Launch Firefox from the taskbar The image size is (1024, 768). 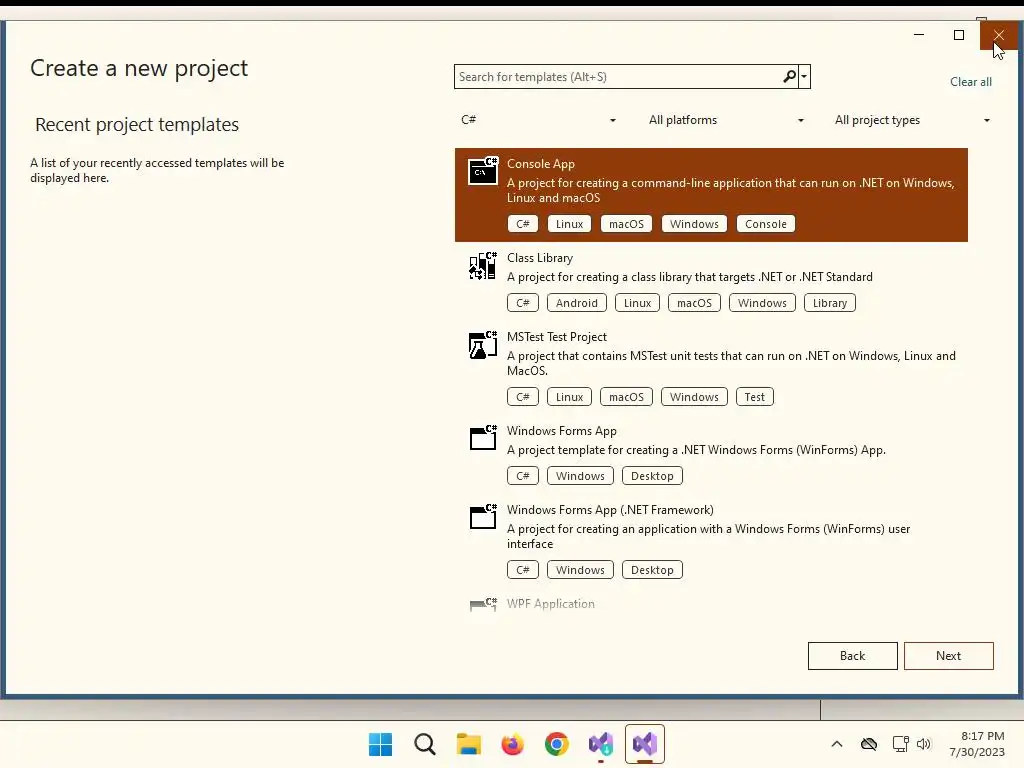tap(513, 744)
